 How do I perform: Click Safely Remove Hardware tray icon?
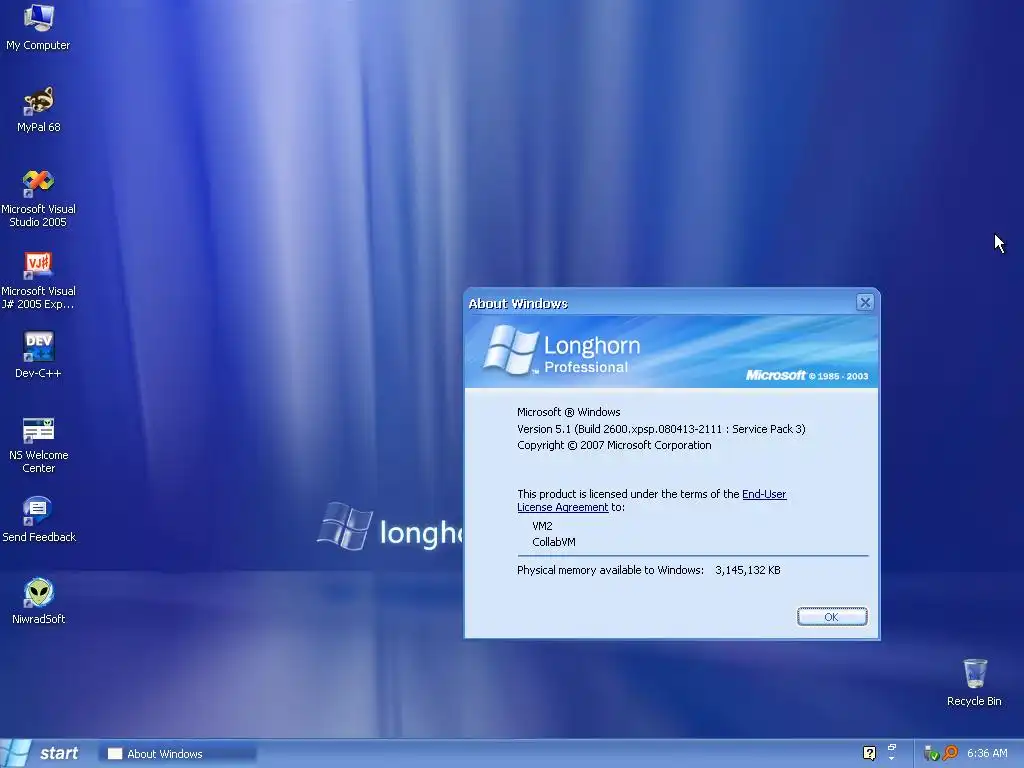931,754
